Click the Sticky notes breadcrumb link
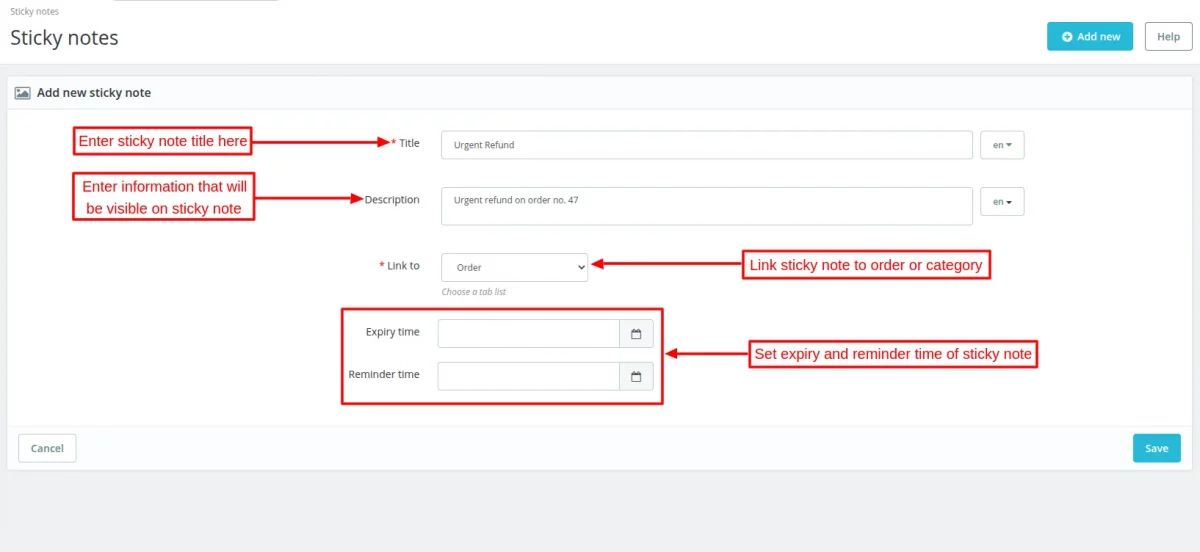 pyautogui.click(x=34, y=11)
